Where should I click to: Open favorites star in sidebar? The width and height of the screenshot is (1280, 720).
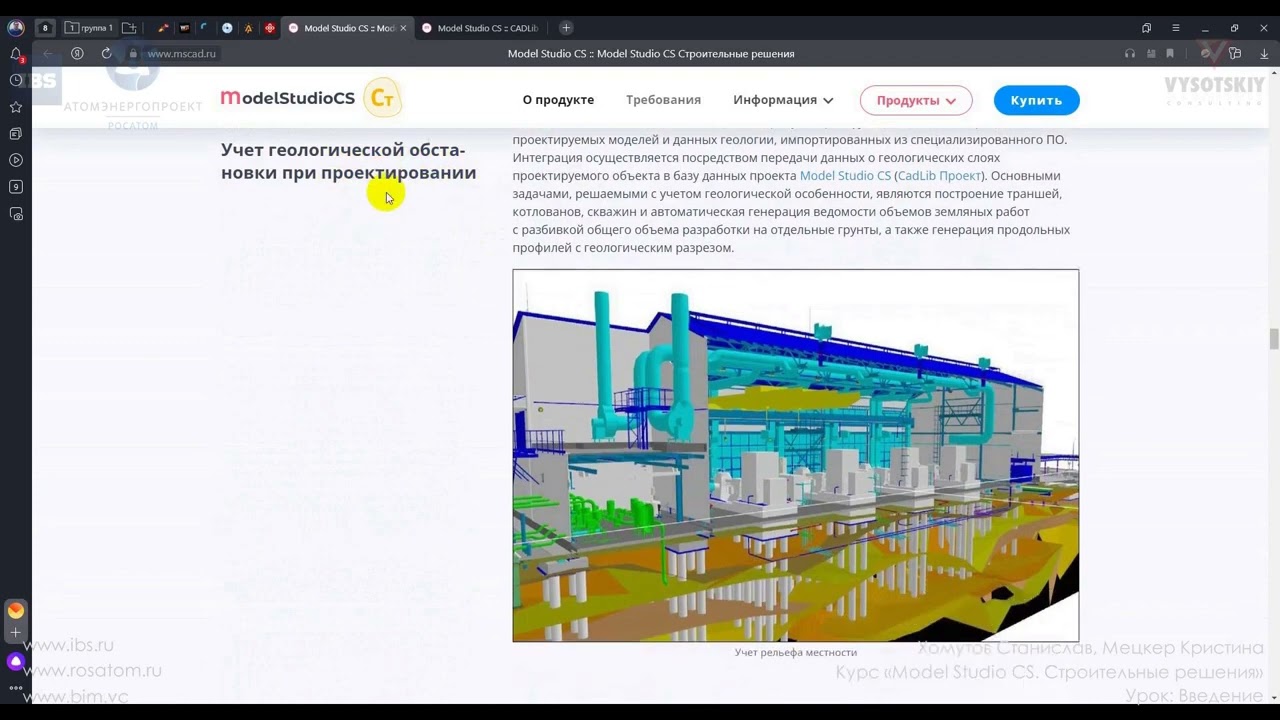tap(16, 107)
